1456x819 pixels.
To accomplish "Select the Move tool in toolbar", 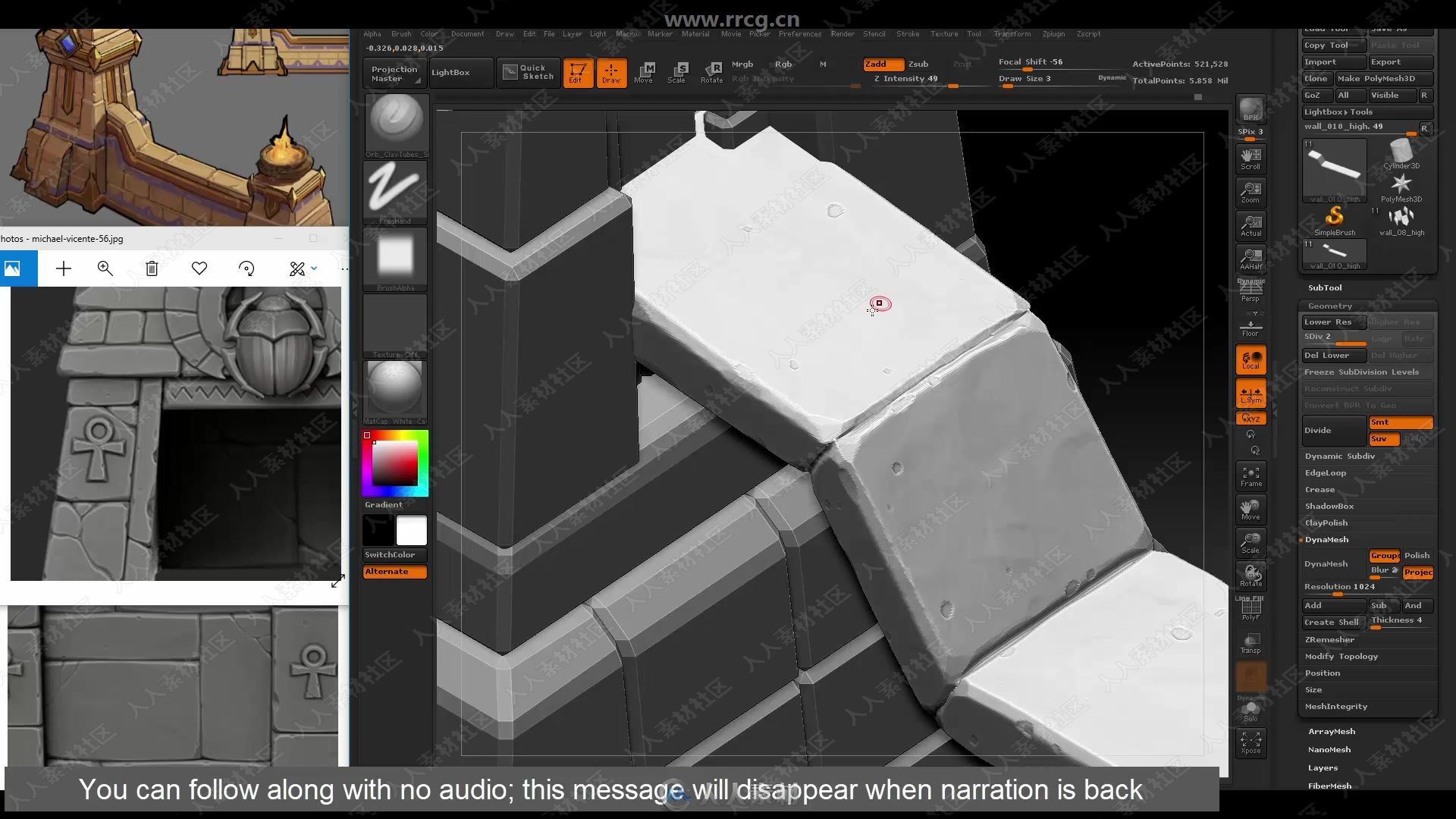I will (x=648, y=71).
